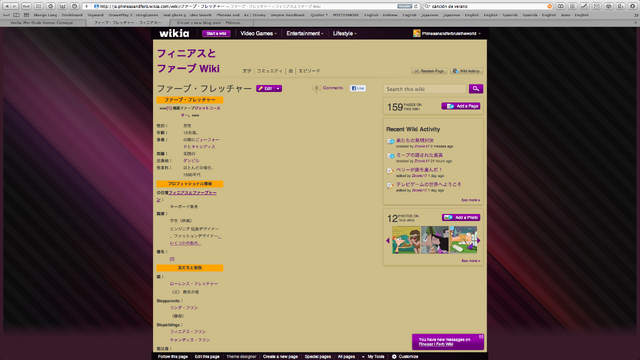The image size is (640, 360).
Task: Click the magnifier search button on wiki
Action: (x=476, y=89)
